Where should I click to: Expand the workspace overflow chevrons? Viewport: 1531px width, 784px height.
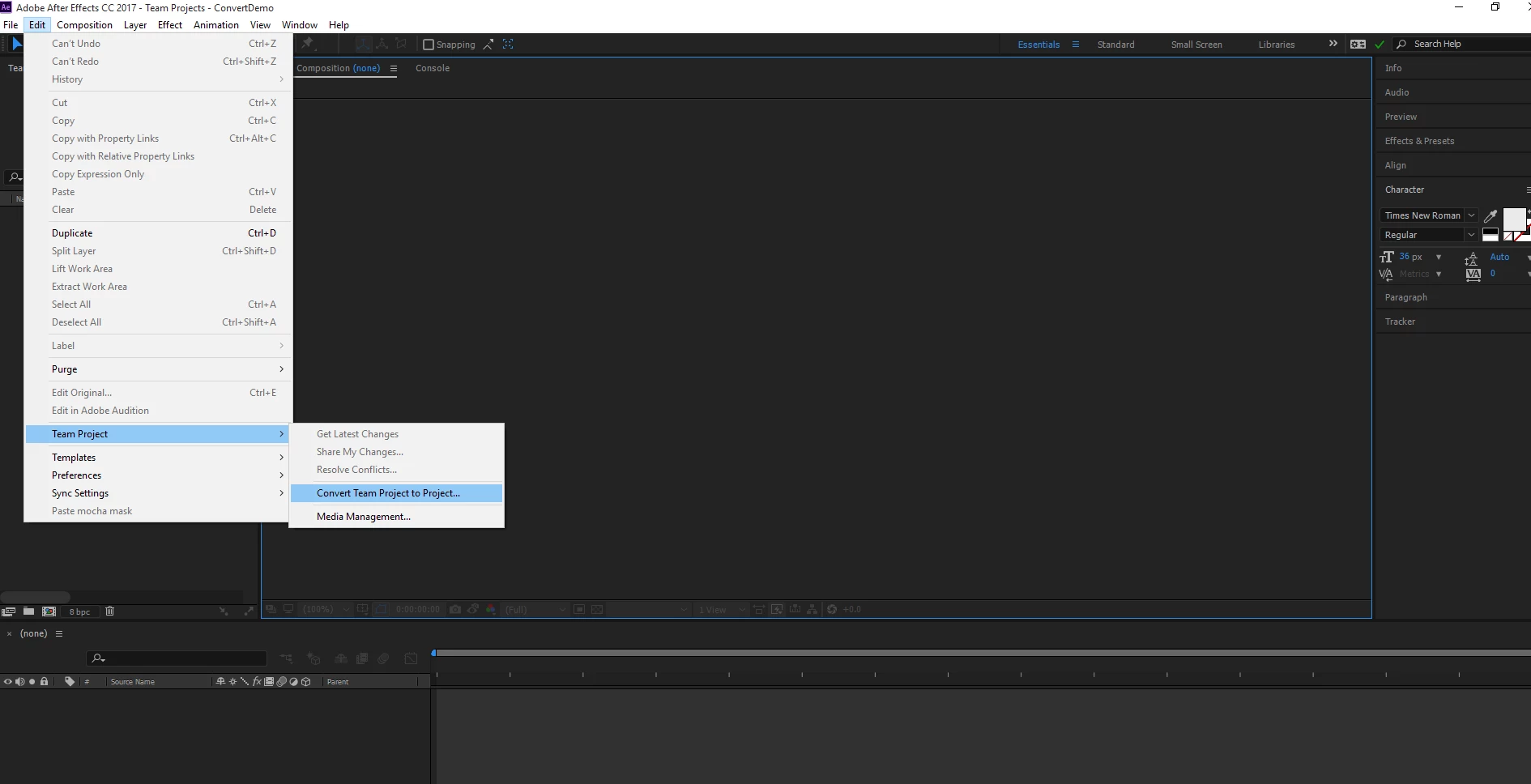tap(1333, 44)
